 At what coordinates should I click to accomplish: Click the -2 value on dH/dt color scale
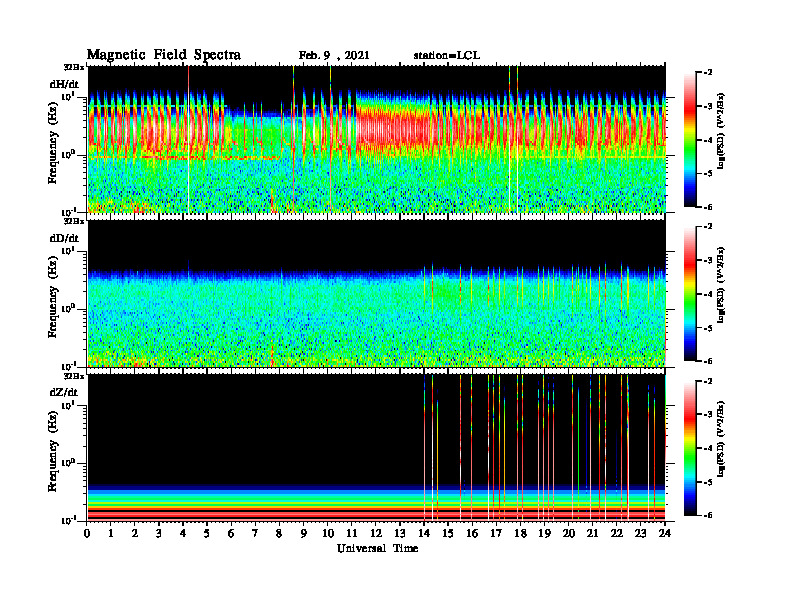[708, 73]
